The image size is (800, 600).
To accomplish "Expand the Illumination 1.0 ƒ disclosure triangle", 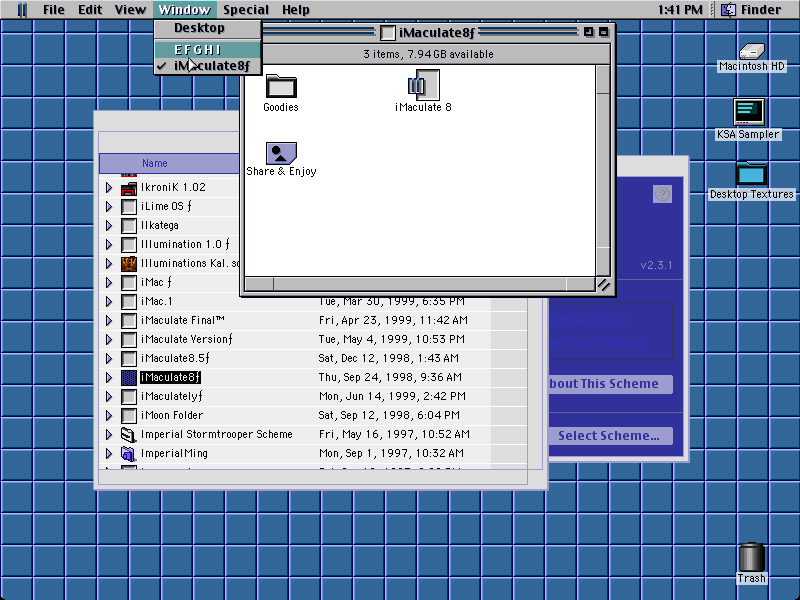I will [109, 244].
